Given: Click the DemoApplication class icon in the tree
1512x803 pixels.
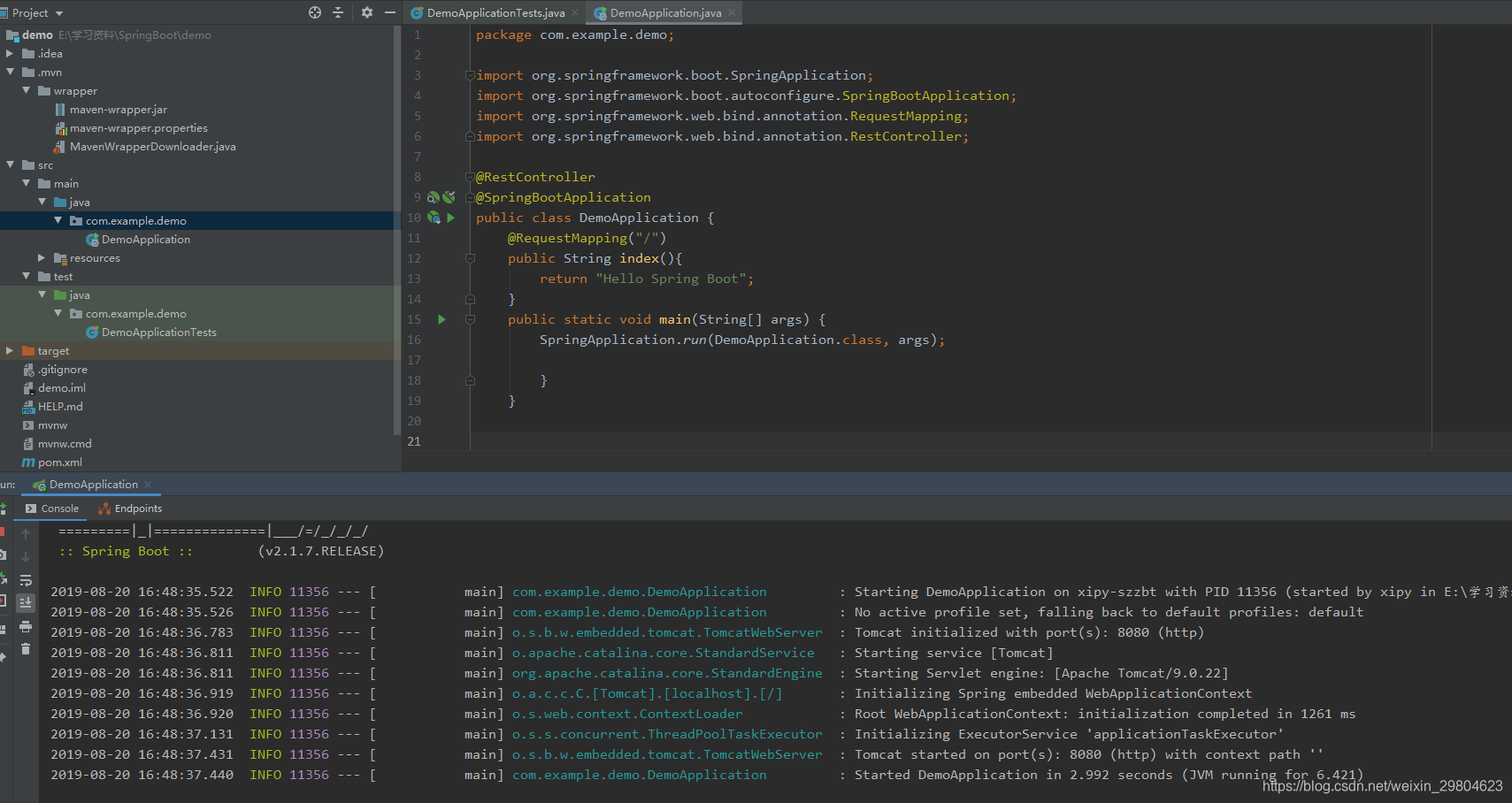Looking at the screenshot, I should pyautogui.click(x=92, y=240).
